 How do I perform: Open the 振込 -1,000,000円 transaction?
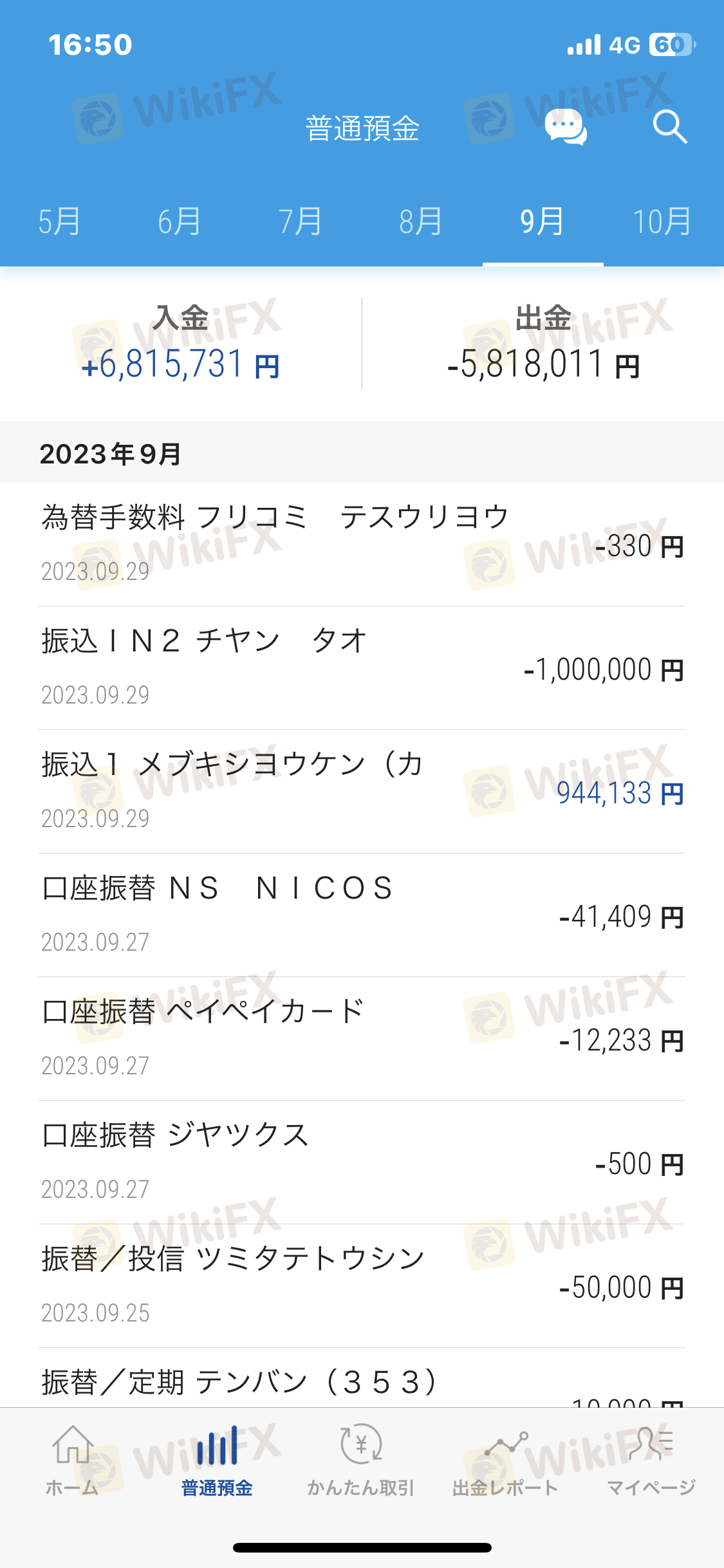[x=362, y=667]
